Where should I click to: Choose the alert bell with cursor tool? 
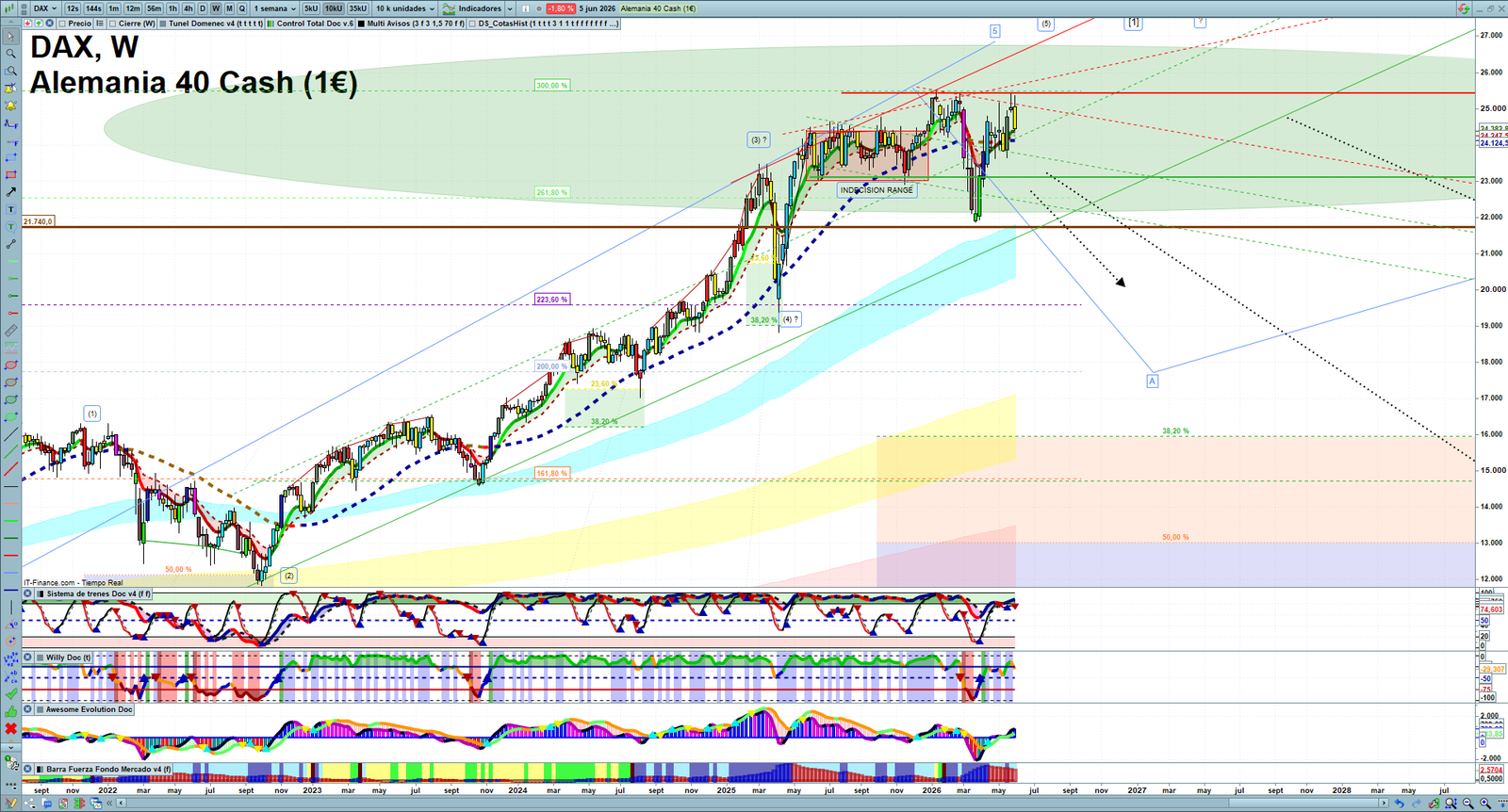pos(11,89)
